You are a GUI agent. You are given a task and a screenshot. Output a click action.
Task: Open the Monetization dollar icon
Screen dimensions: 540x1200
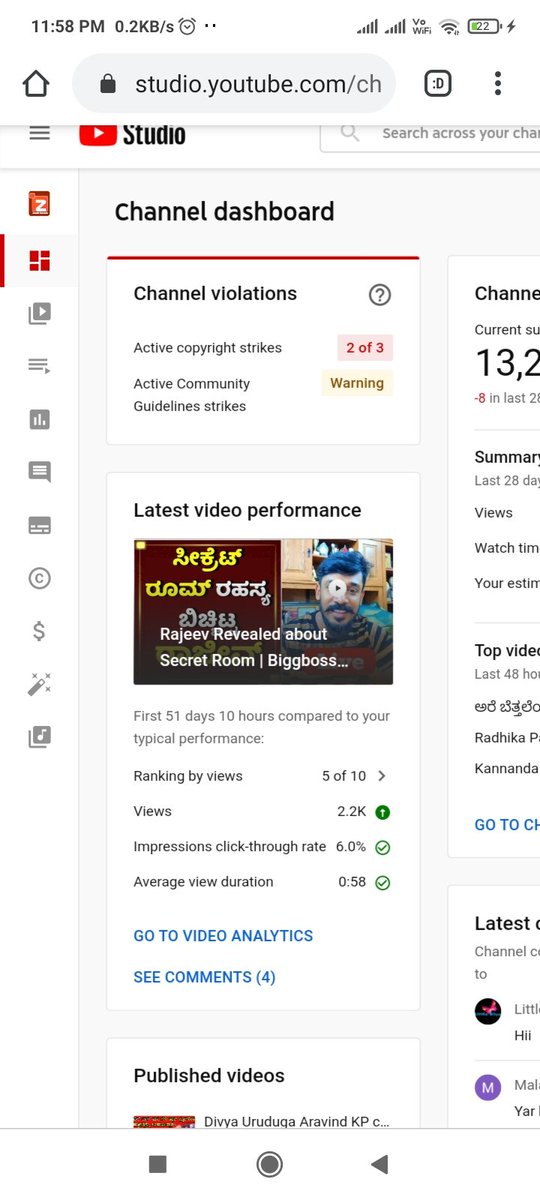[x=39, y=631]
